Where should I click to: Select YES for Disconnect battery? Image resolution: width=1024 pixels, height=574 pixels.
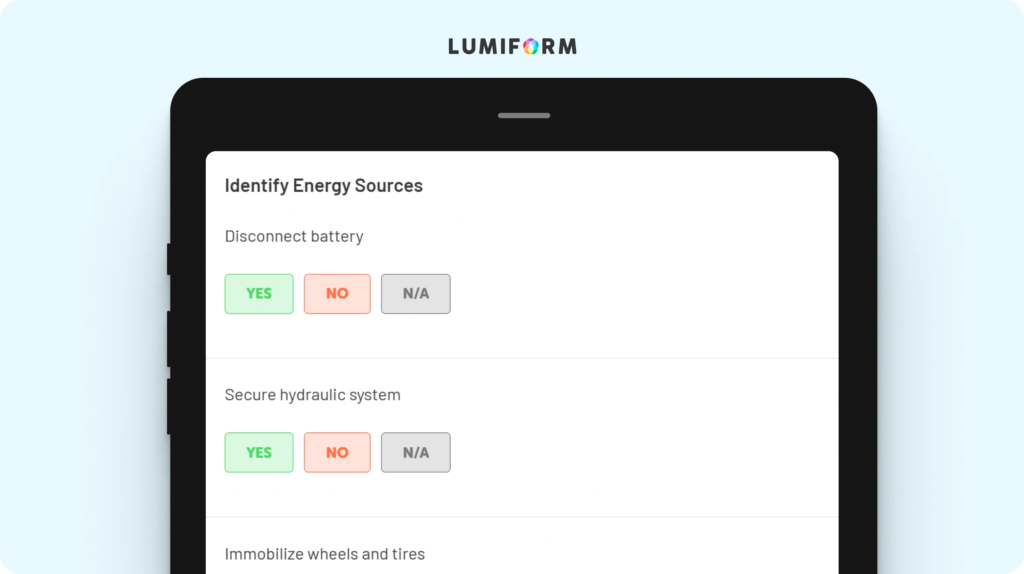pos(259,294)
